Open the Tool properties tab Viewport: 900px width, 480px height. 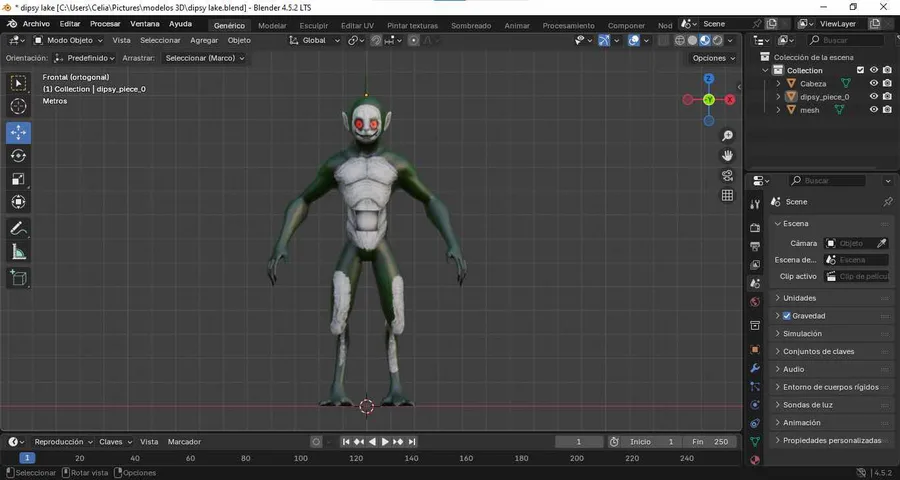click(x=755, y=204)
